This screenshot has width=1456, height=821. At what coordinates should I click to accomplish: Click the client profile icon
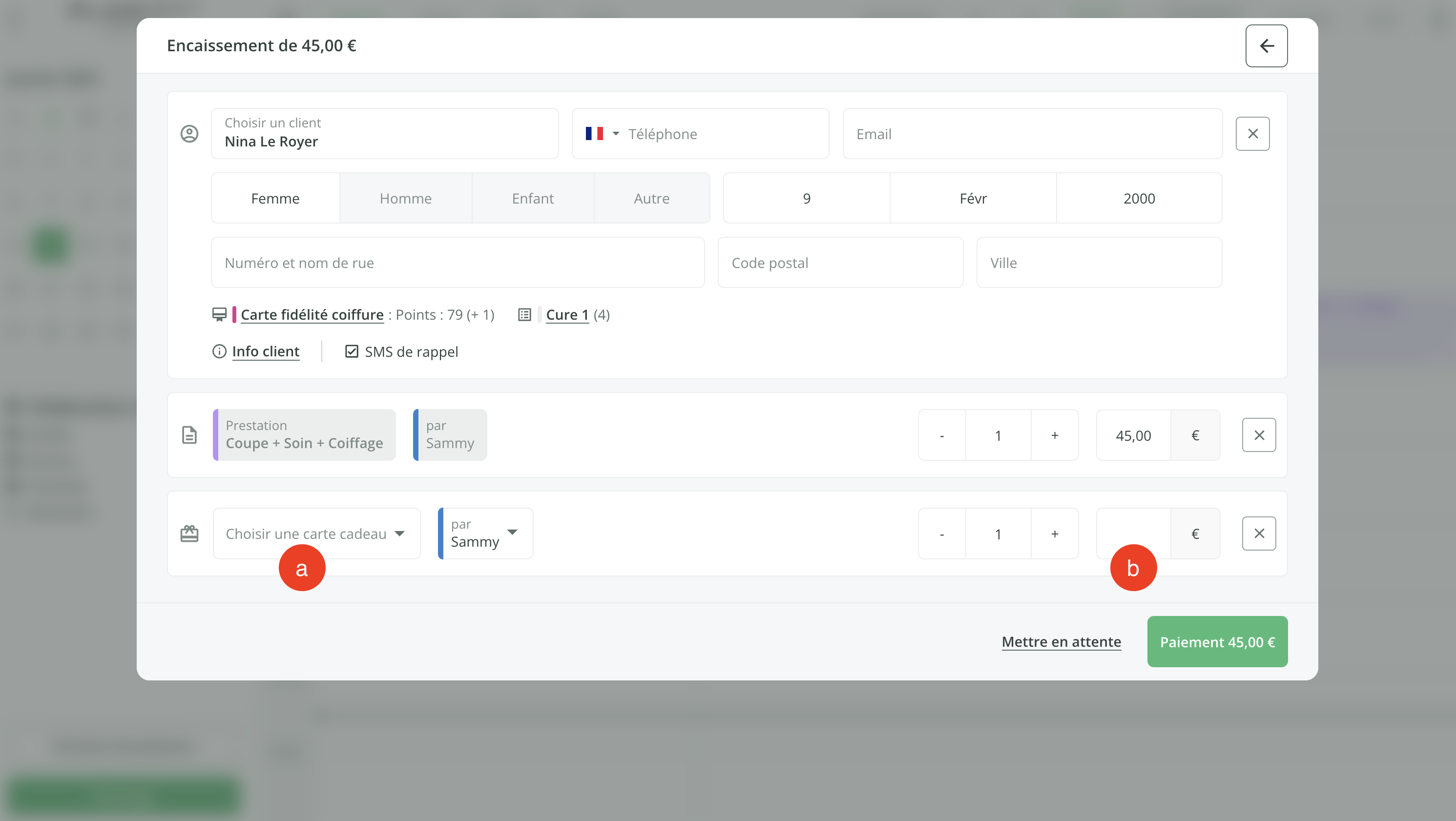189,134
